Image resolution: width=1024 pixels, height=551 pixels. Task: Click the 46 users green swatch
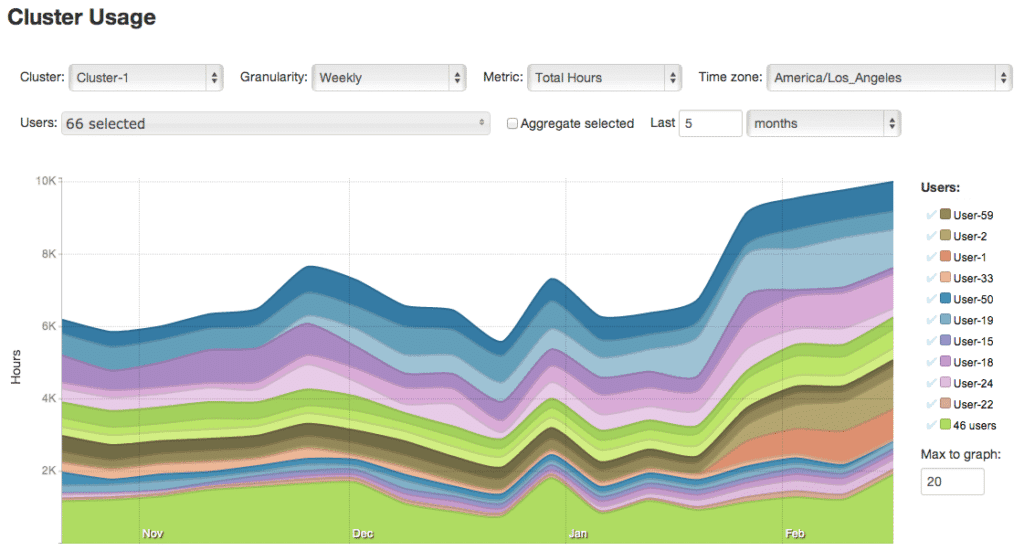945,425
